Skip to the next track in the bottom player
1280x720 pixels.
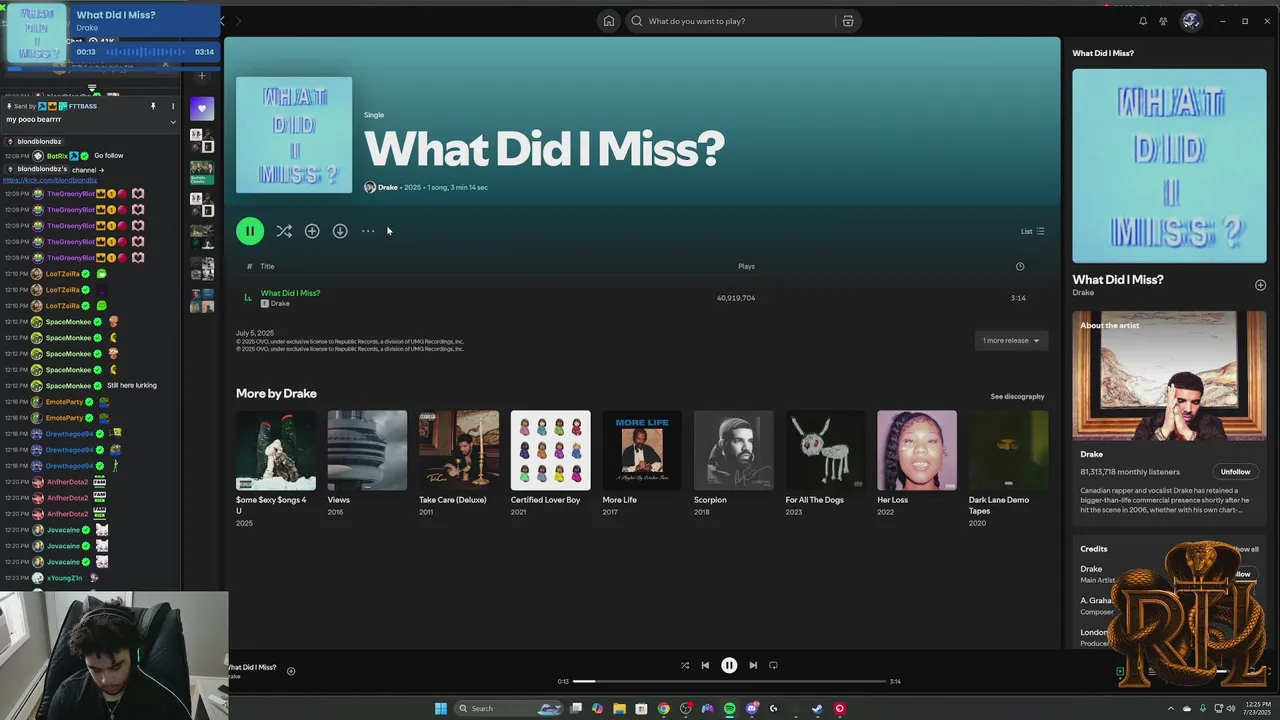click(753, 665)
